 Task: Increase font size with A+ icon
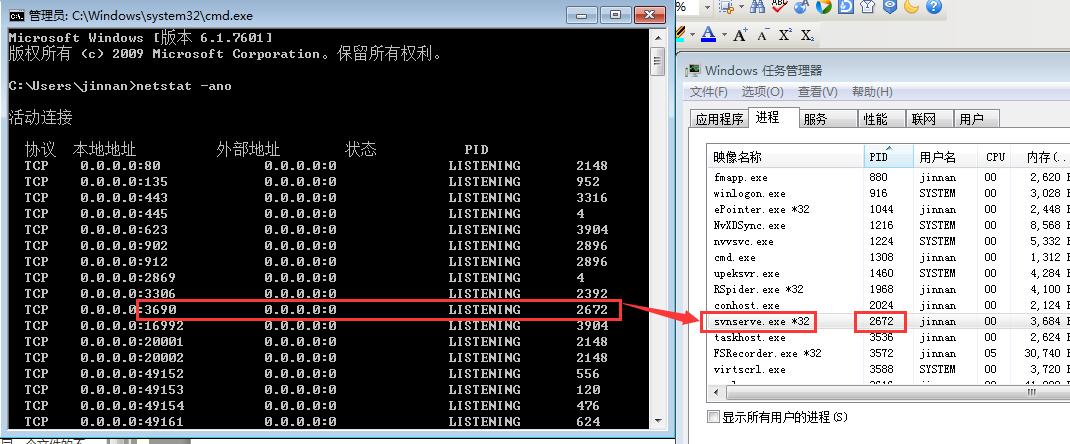point(740,35)
